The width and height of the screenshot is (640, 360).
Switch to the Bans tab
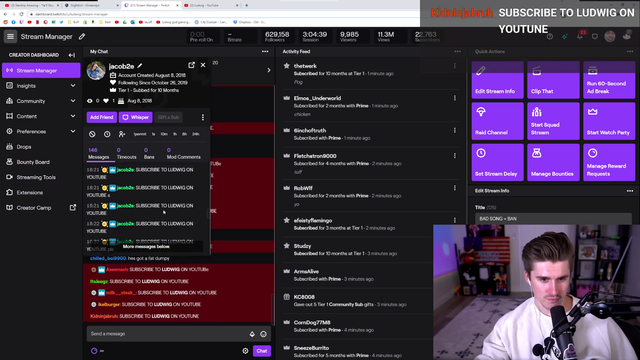(149, 153)
